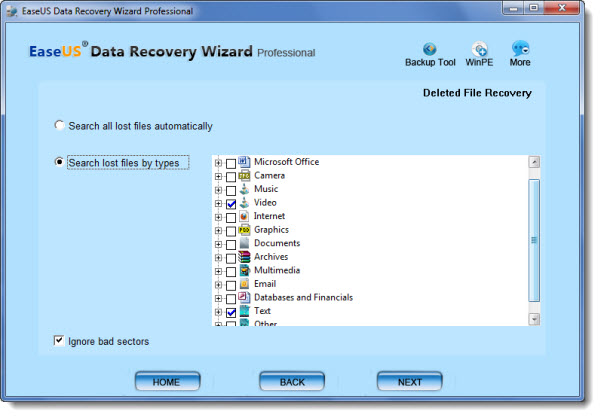
Task: Click the Email file type icon
Action: click(x=244, y=284)
